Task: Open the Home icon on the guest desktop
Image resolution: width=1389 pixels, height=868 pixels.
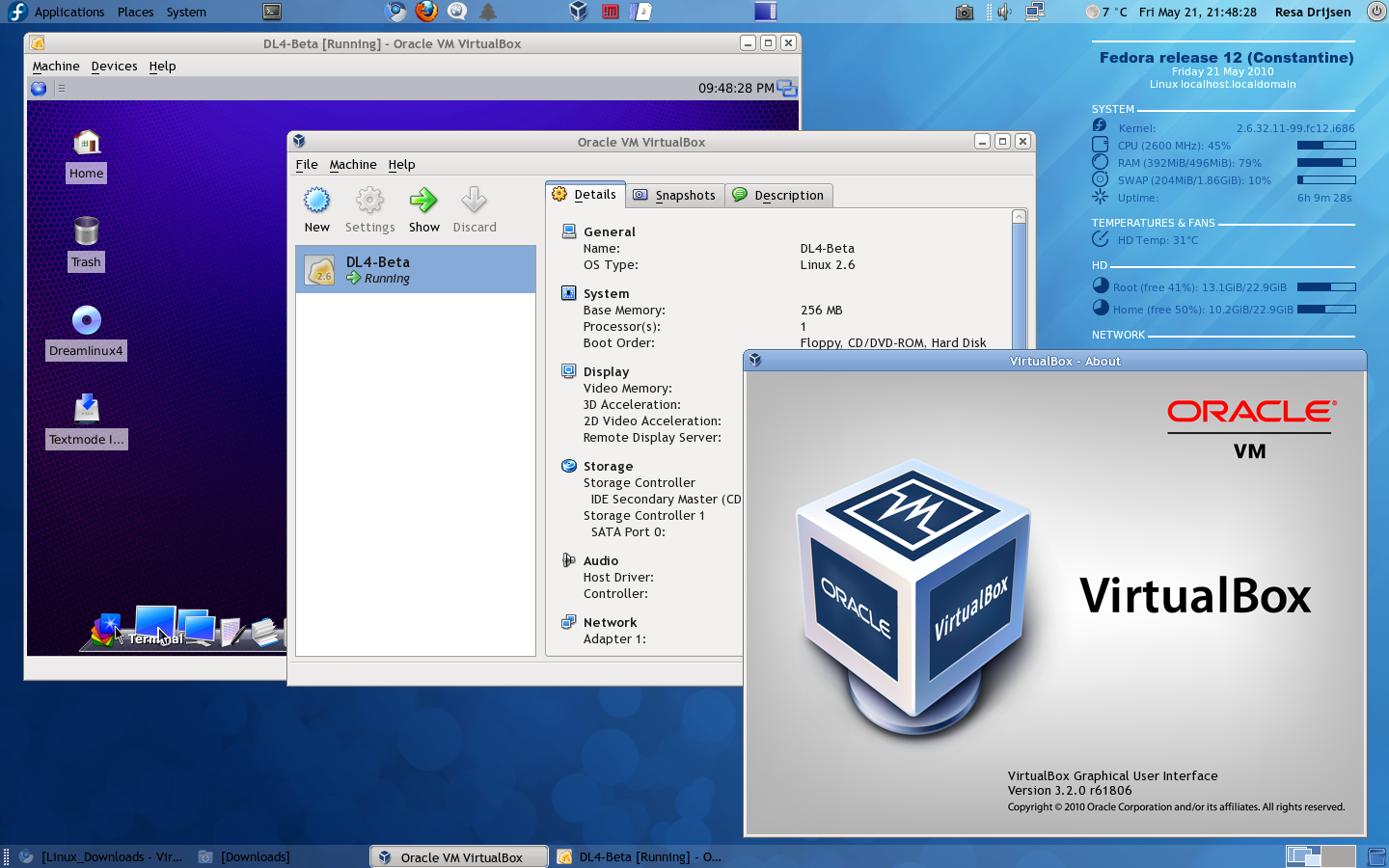Action: [x=87, y=143]
